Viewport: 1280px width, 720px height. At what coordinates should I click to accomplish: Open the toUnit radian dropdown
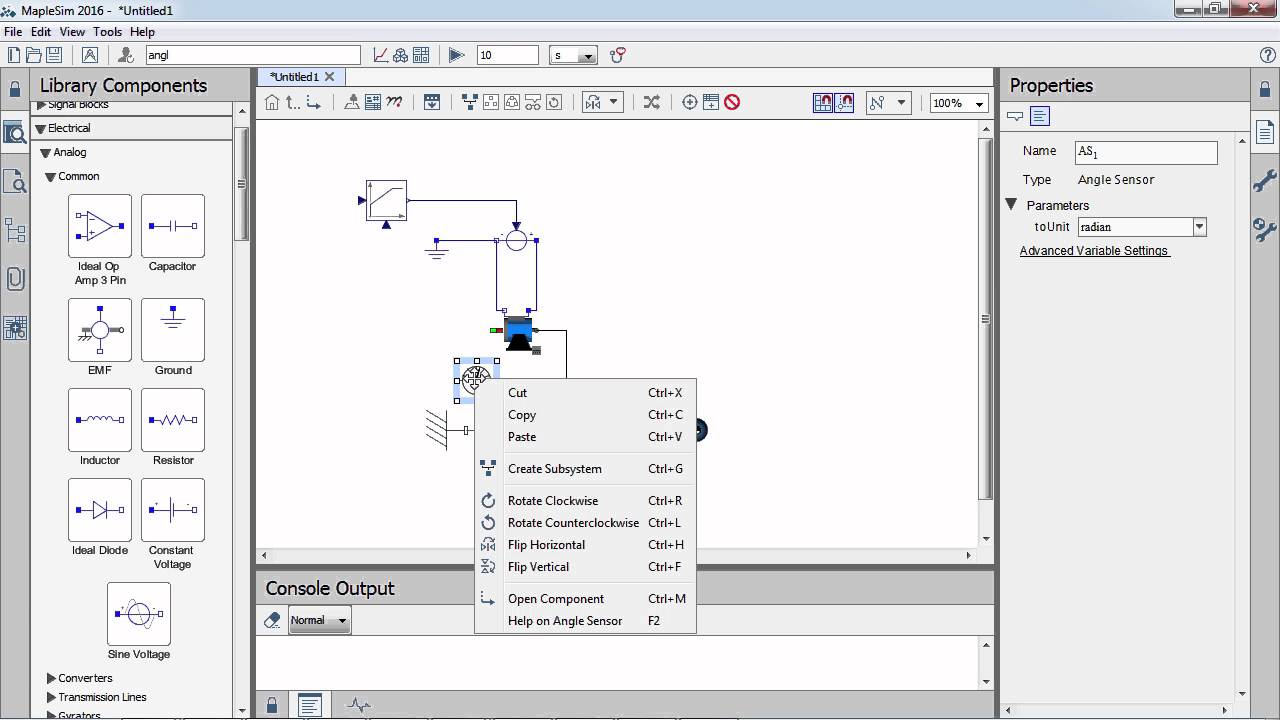[x=1200, y=227]
